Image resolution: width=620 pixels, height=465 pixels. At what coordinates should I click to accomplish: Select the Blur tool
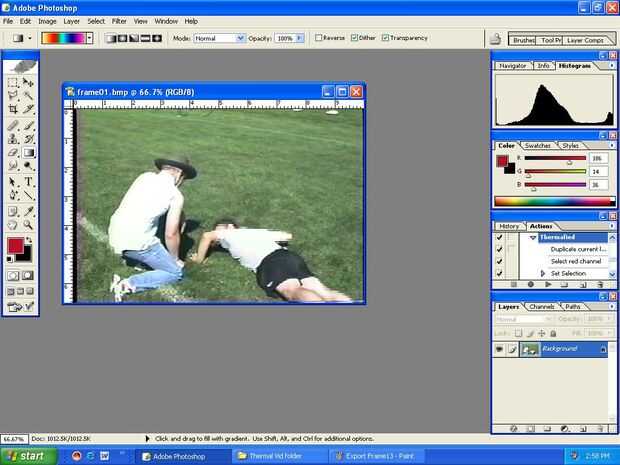13,166
